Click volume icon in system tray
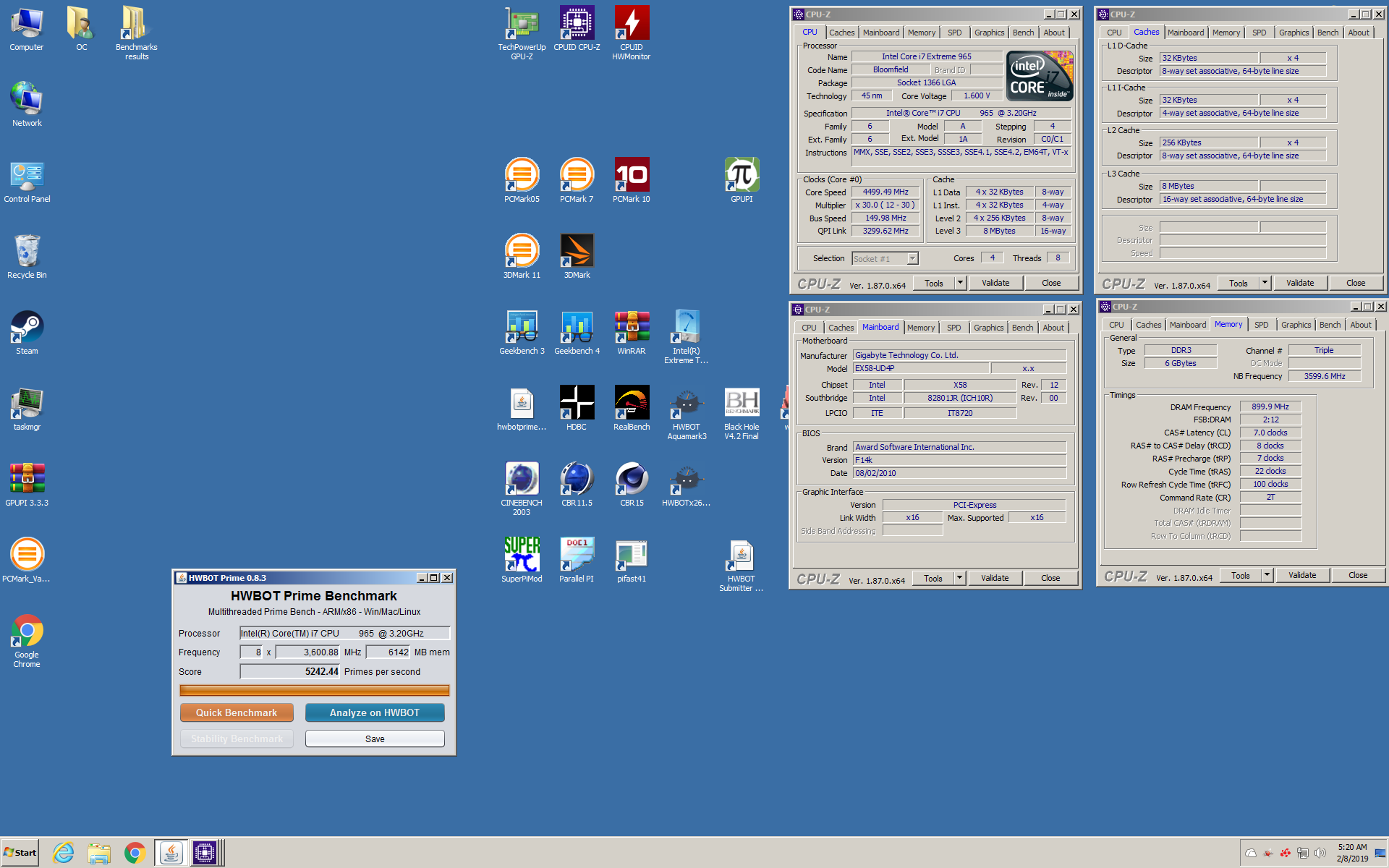The height and width of the screenshot is (868, 1389). 1320,853
